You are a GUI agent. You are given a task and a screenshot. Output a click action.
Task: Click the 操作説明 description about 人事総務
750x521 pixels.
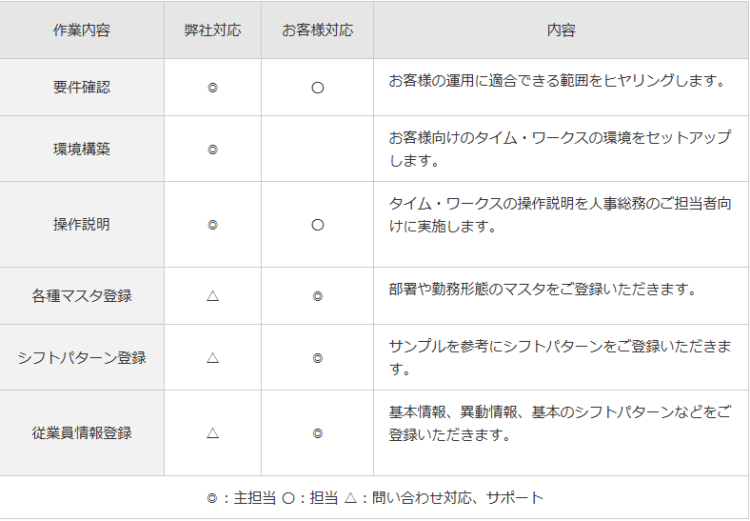(559, 215)
